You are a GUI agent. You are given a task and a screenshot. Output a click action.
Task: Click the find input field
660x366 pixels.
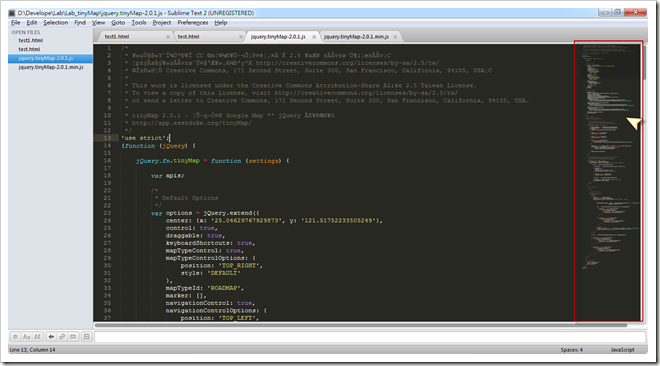(370, 337)
